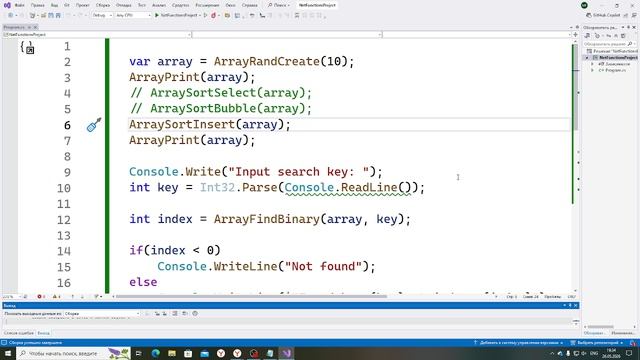This screenshot has height=360, width=640.
Task: Open the Any CPU platform dropdown
Action: [x=133, y=15]
